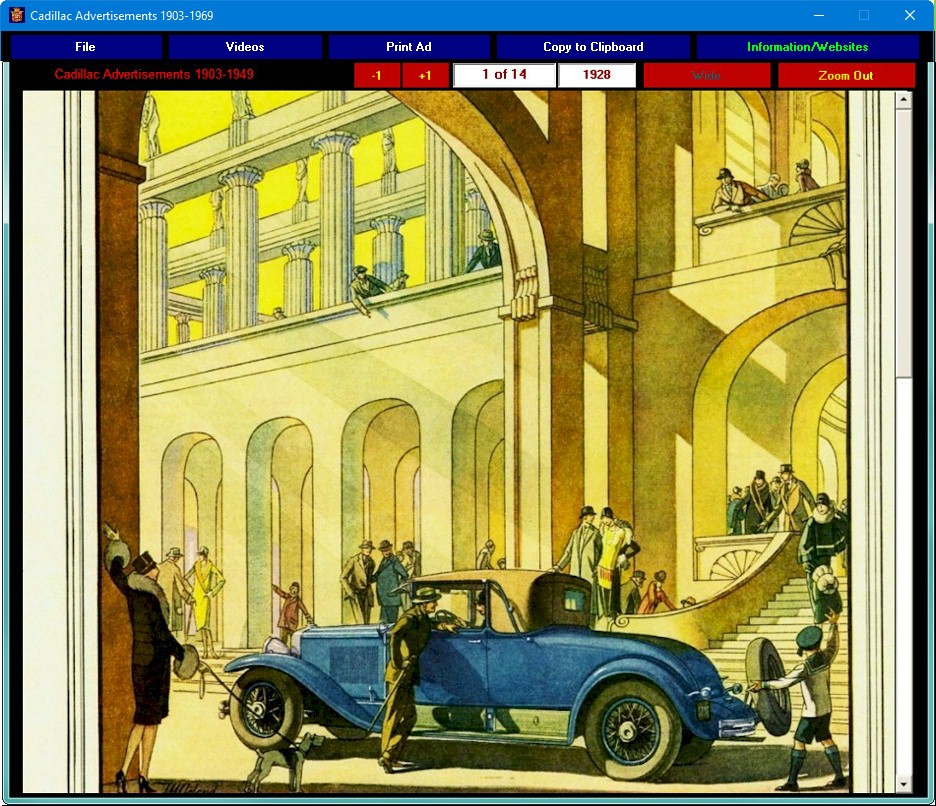Open the File menu

[x=85, y=47]
